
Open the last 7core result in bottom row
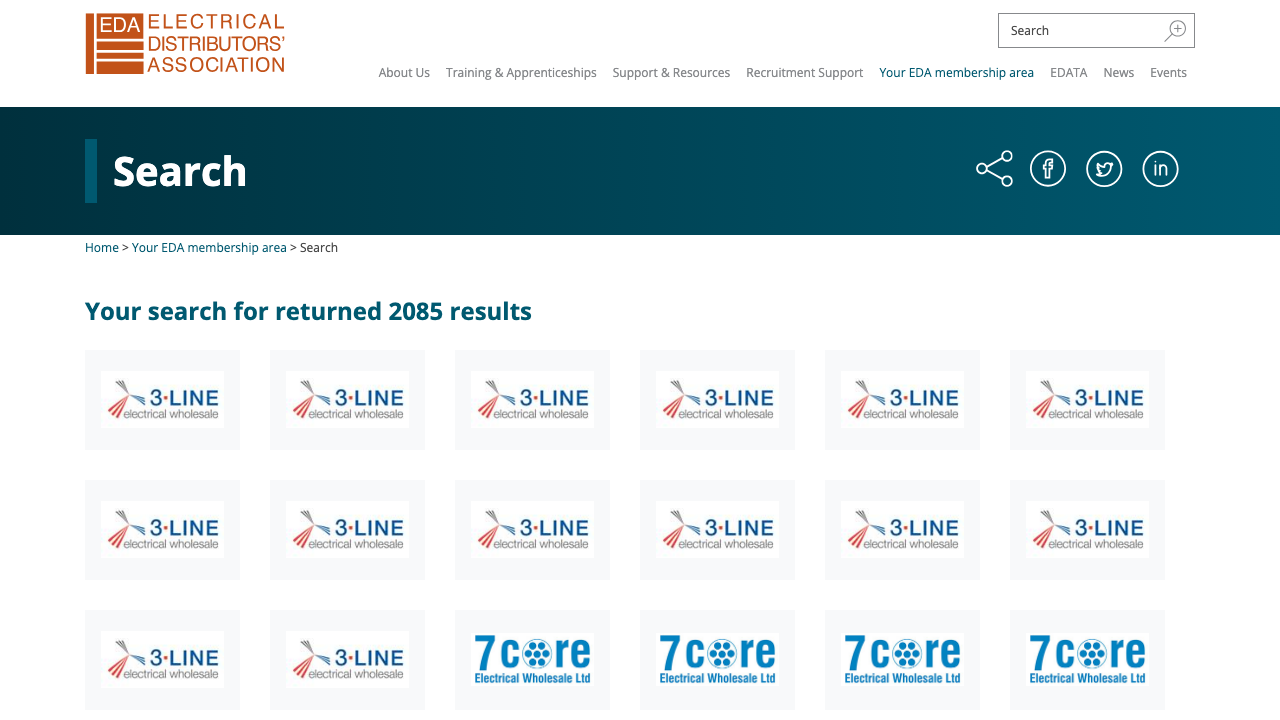[1087, 659]
